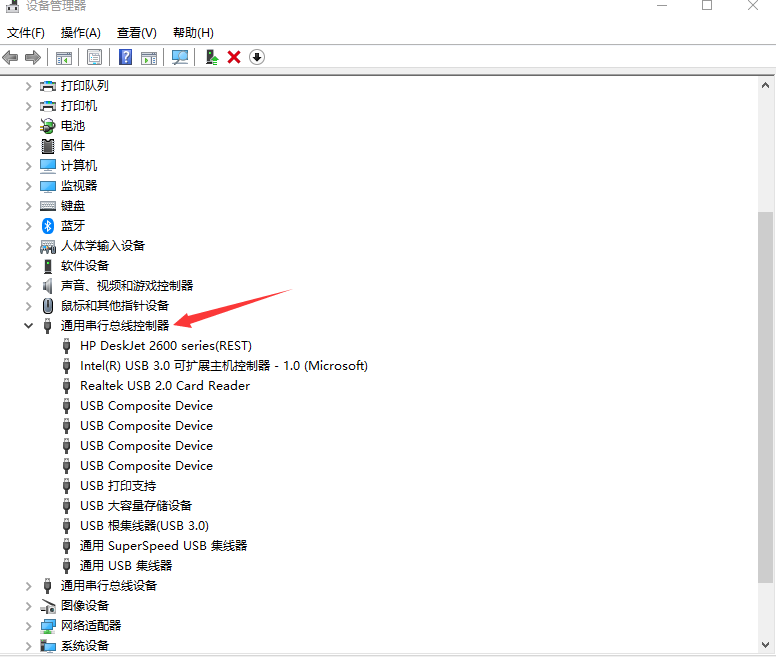This screenshot has width=776, height=657.
Task: Click the update driver green arrow icon
Action: (x=211, y=57)
